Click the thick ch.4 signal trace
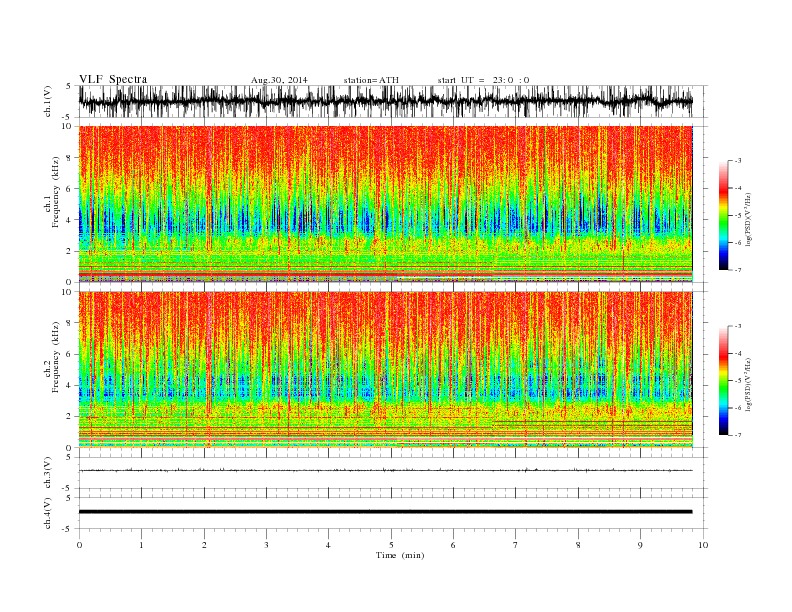This screenshot has height=612, width=792. (x=385, y=512)
